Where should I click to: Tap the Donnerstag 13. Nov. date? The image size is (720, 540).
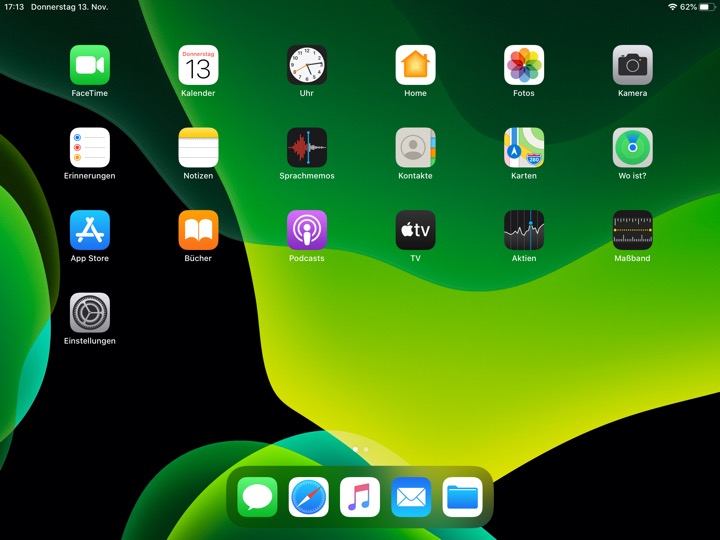point(69,7)
